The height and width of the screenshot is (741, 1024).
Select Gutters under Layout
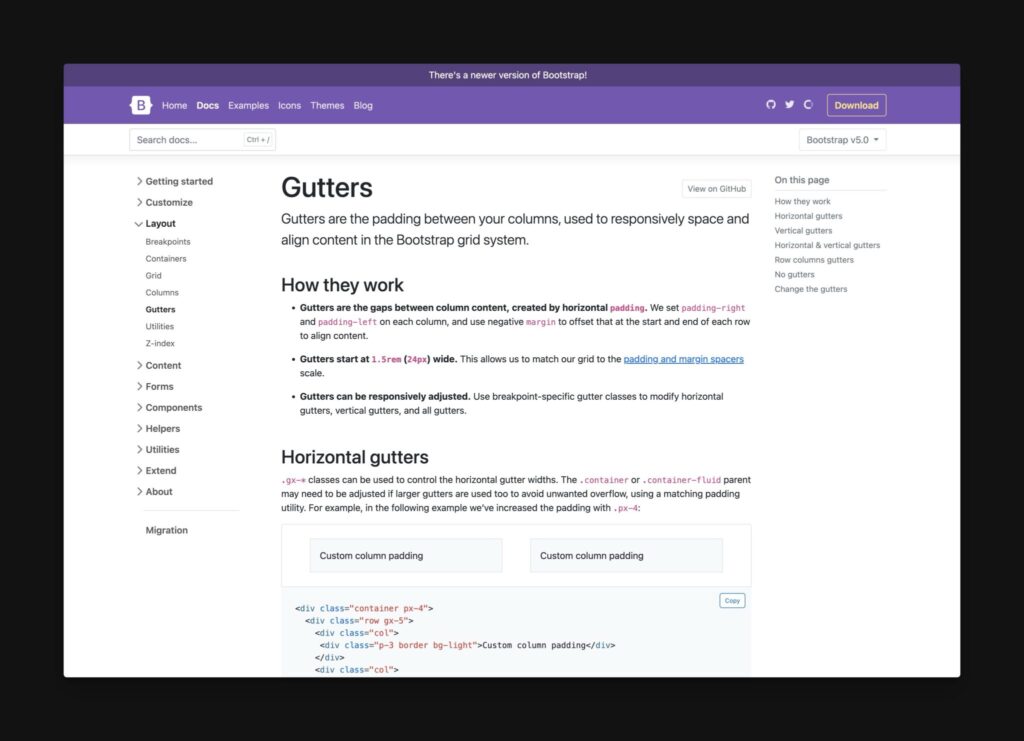pos(161,309)
